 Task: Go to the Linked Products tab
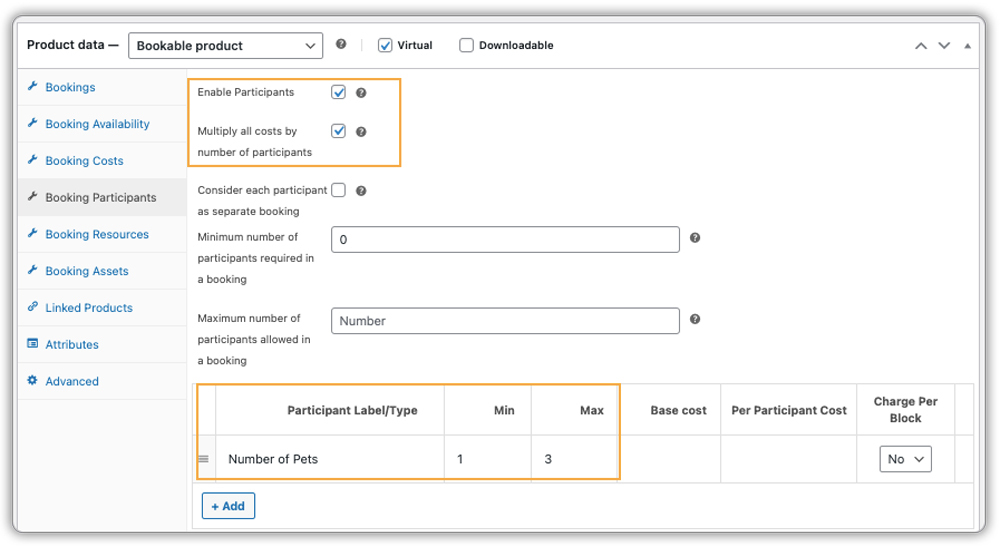tap(88, 308)
